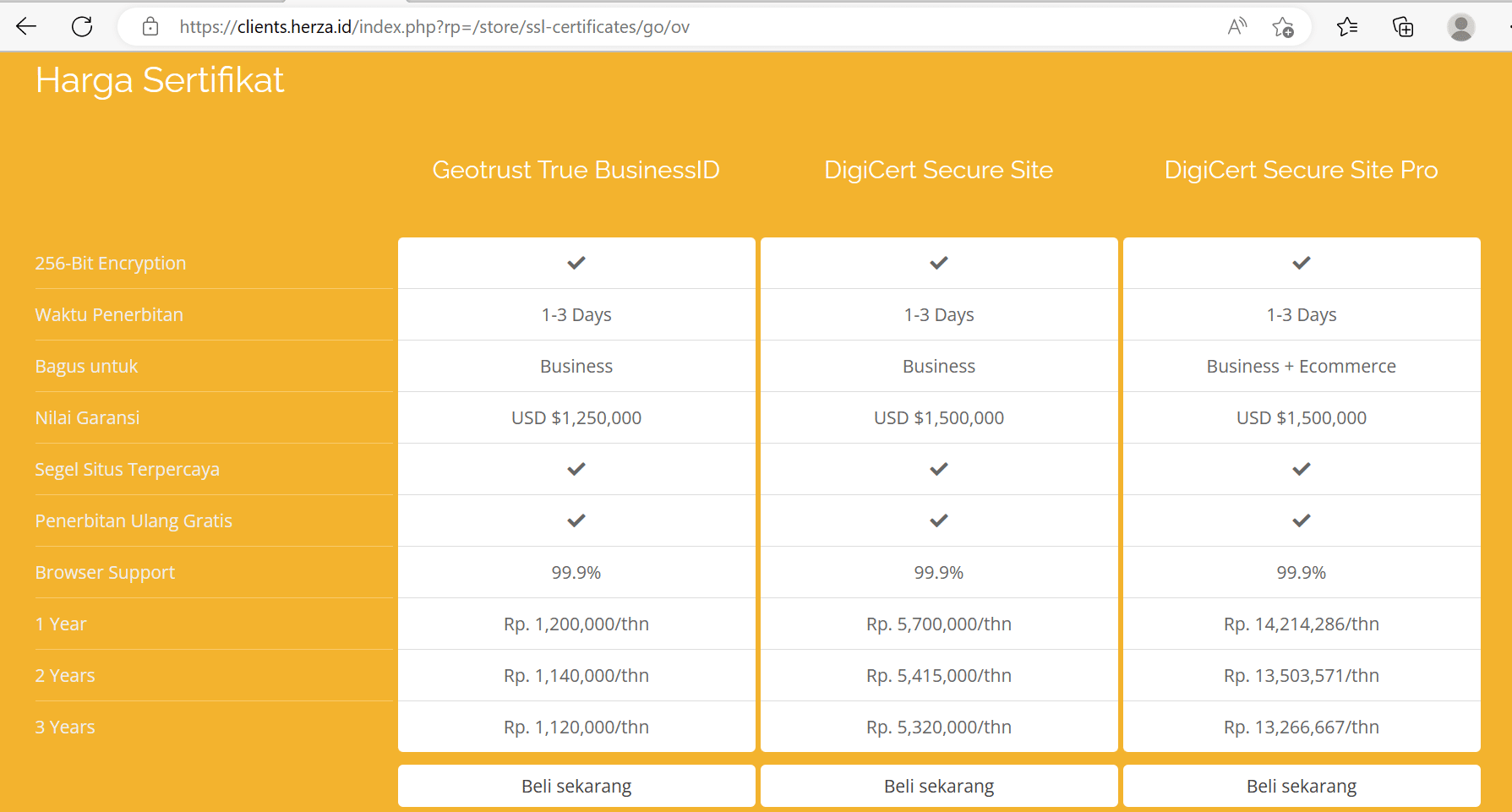Click the Business + Ecommerce cell
Viewport: 1512px width, 812px height.
pyautogui.click(x=1302, y=367)
